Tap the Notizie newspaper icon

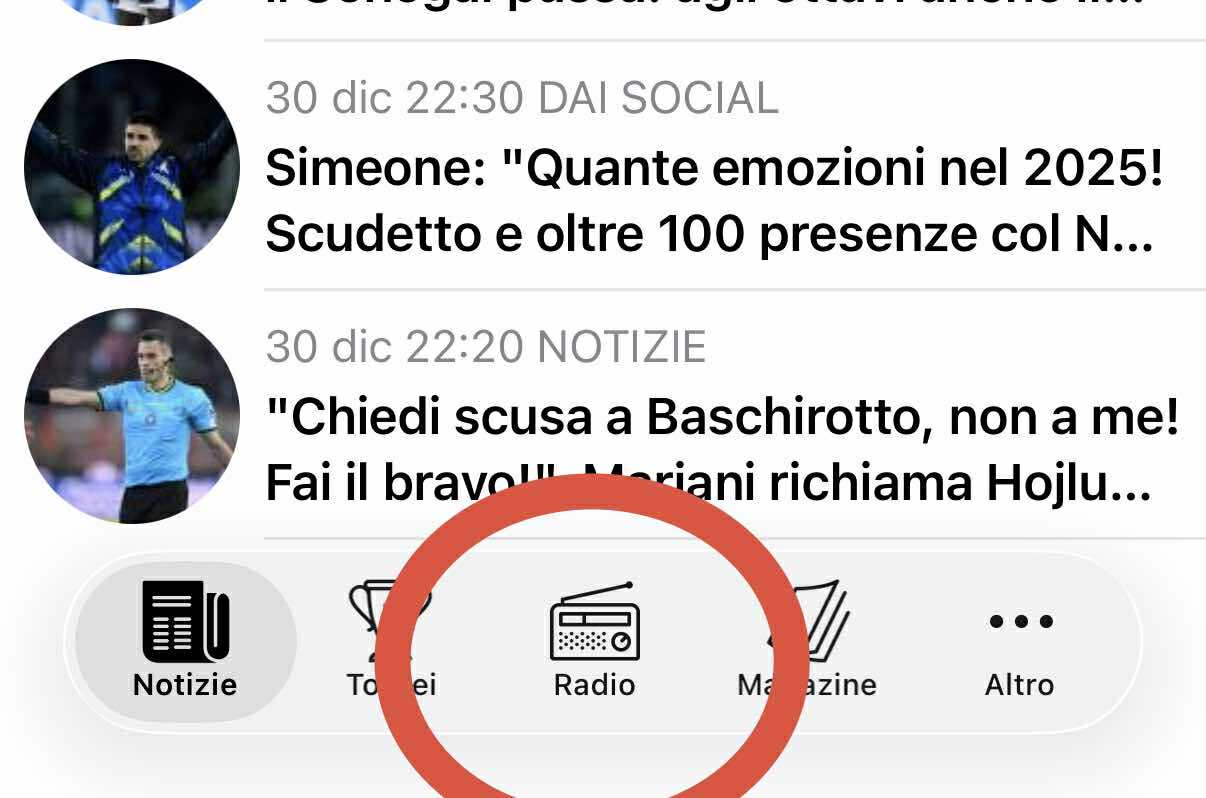click(186, 621)
